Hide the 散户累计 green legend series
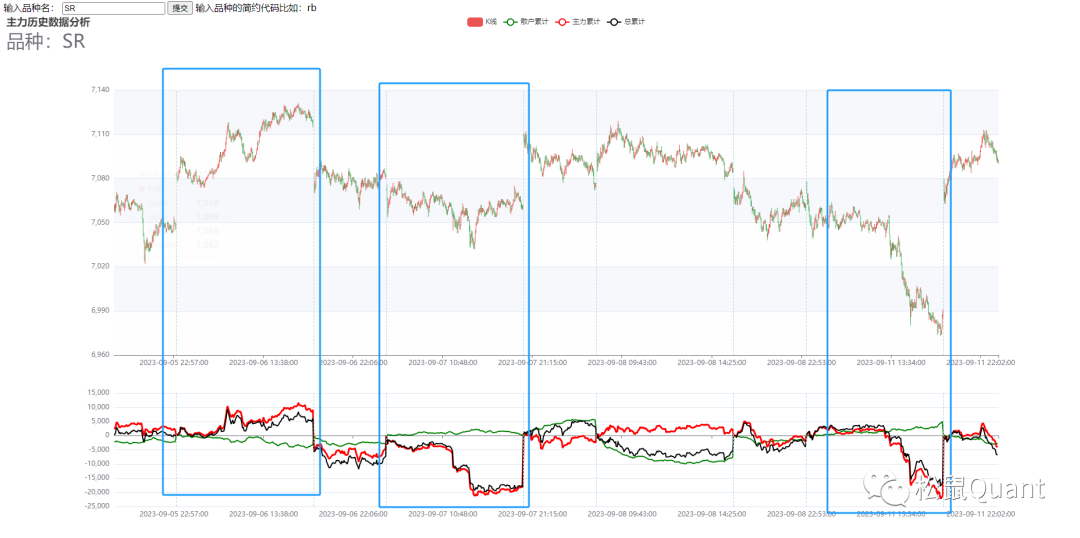The height and width of the screenshot is (538, 1080). 526,22
